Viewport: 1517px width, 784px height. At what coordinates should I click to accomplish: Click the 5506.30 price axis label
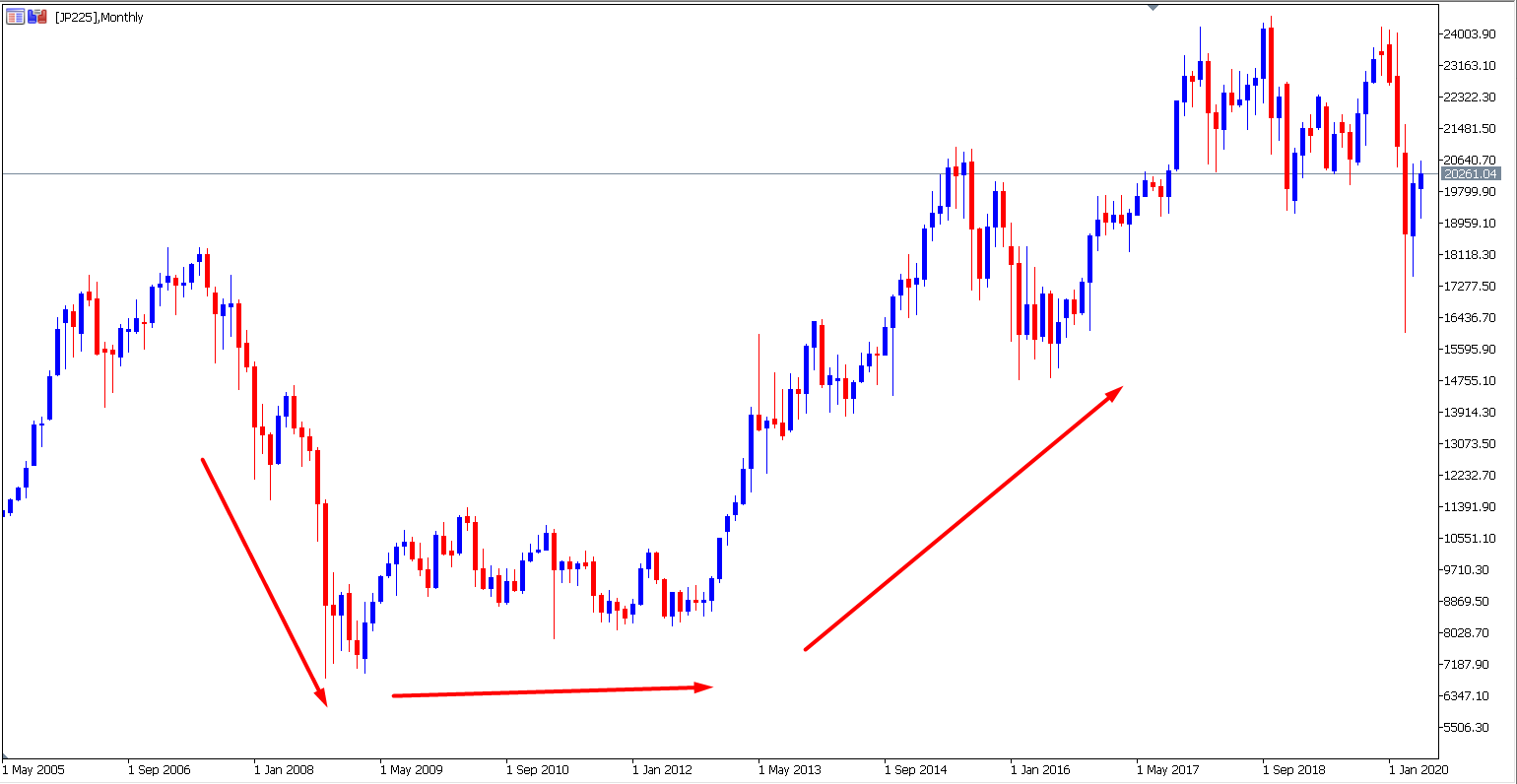1467,728
